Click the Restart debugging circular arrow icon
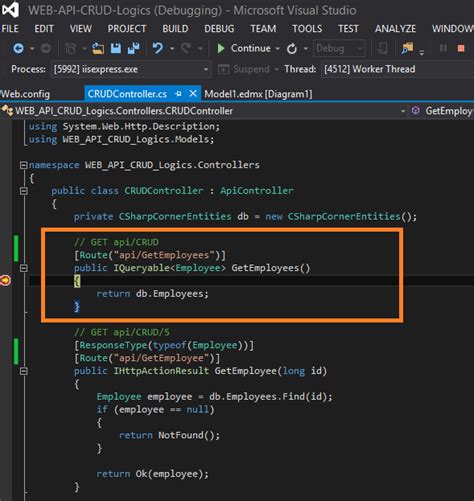This screenshot has height=501, width=474. (x=292, y=49)
